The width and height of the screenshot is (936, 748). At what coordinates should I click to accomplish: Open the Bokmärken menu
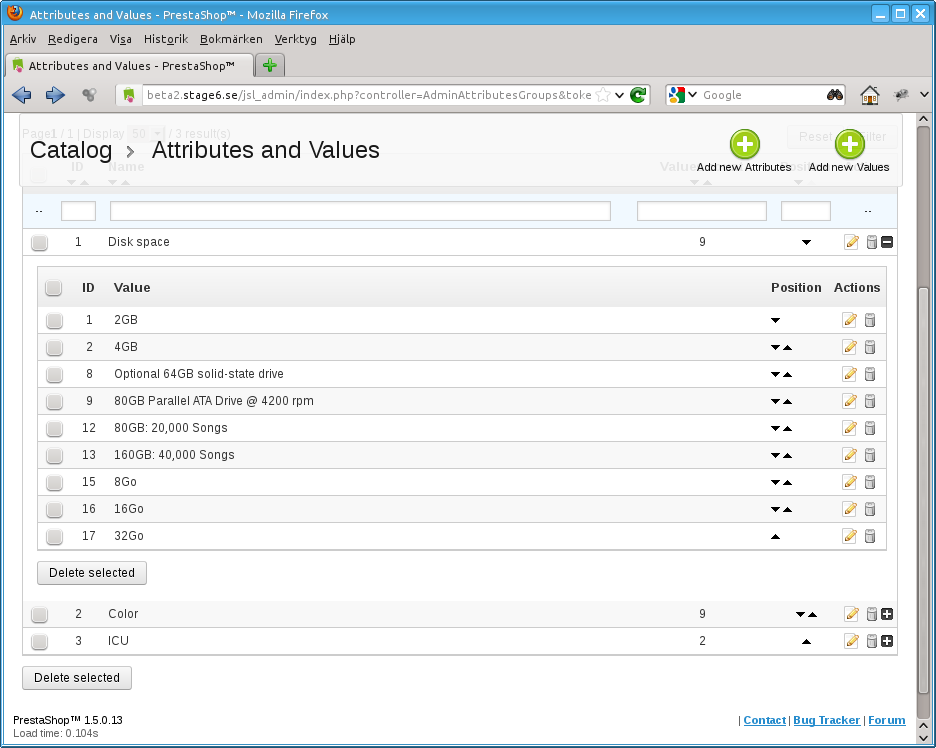click(231, 39)
